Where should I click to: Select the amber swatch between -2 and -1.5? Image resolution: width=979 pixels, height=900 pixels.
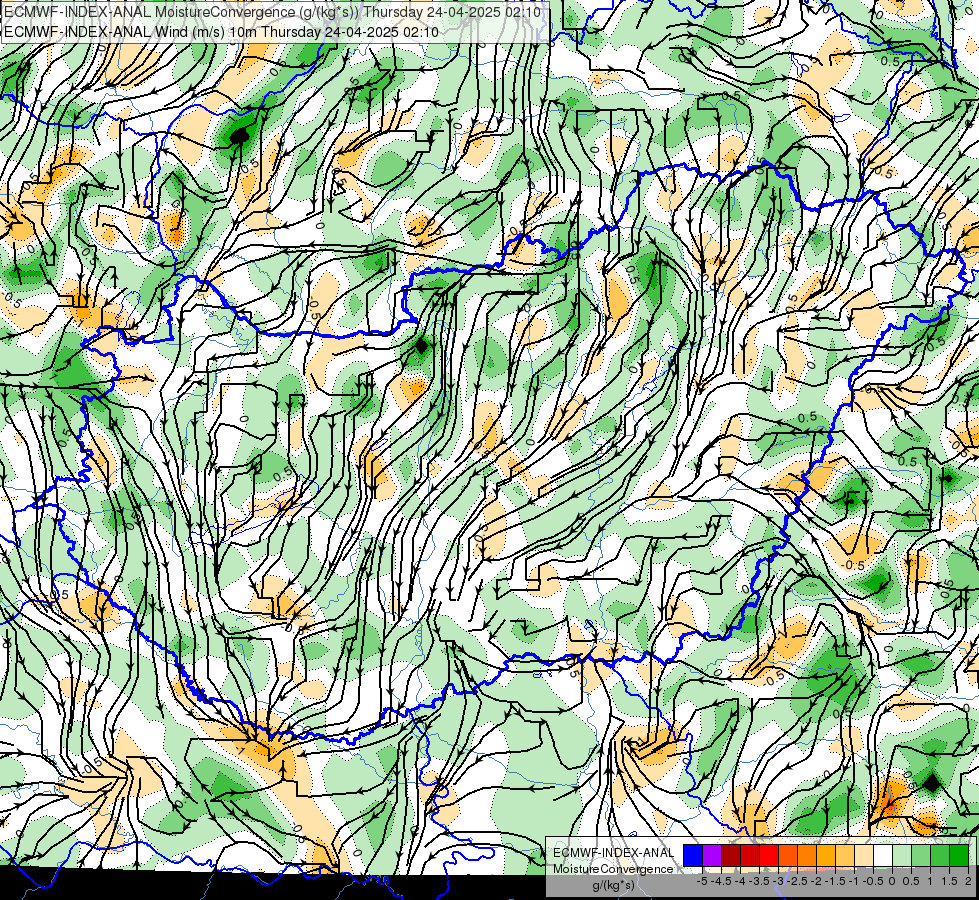point(825,856)
